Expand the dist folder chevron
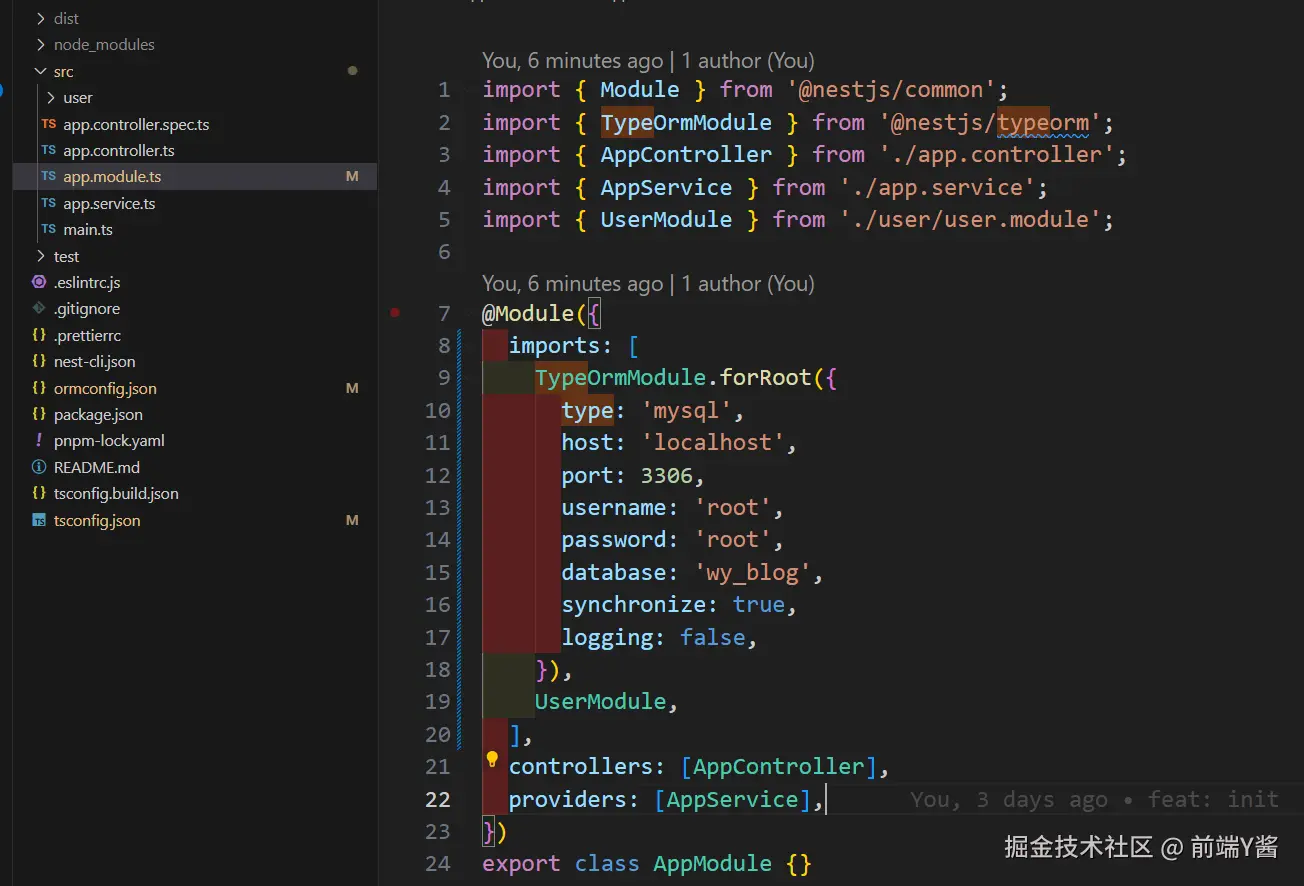Viewport: 1304px width, 886px height. click(40, 18)
